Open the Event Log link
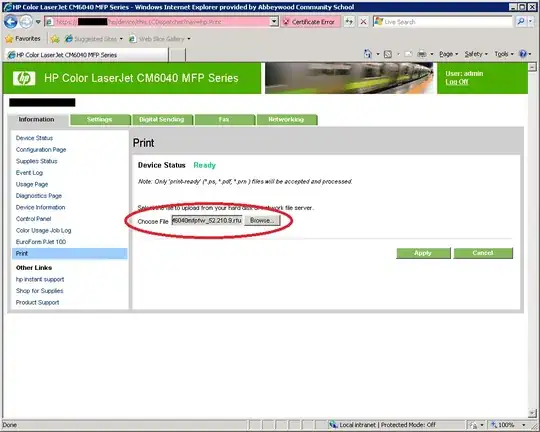This screenshot has height=432, width=540. (x=29, y=173)
